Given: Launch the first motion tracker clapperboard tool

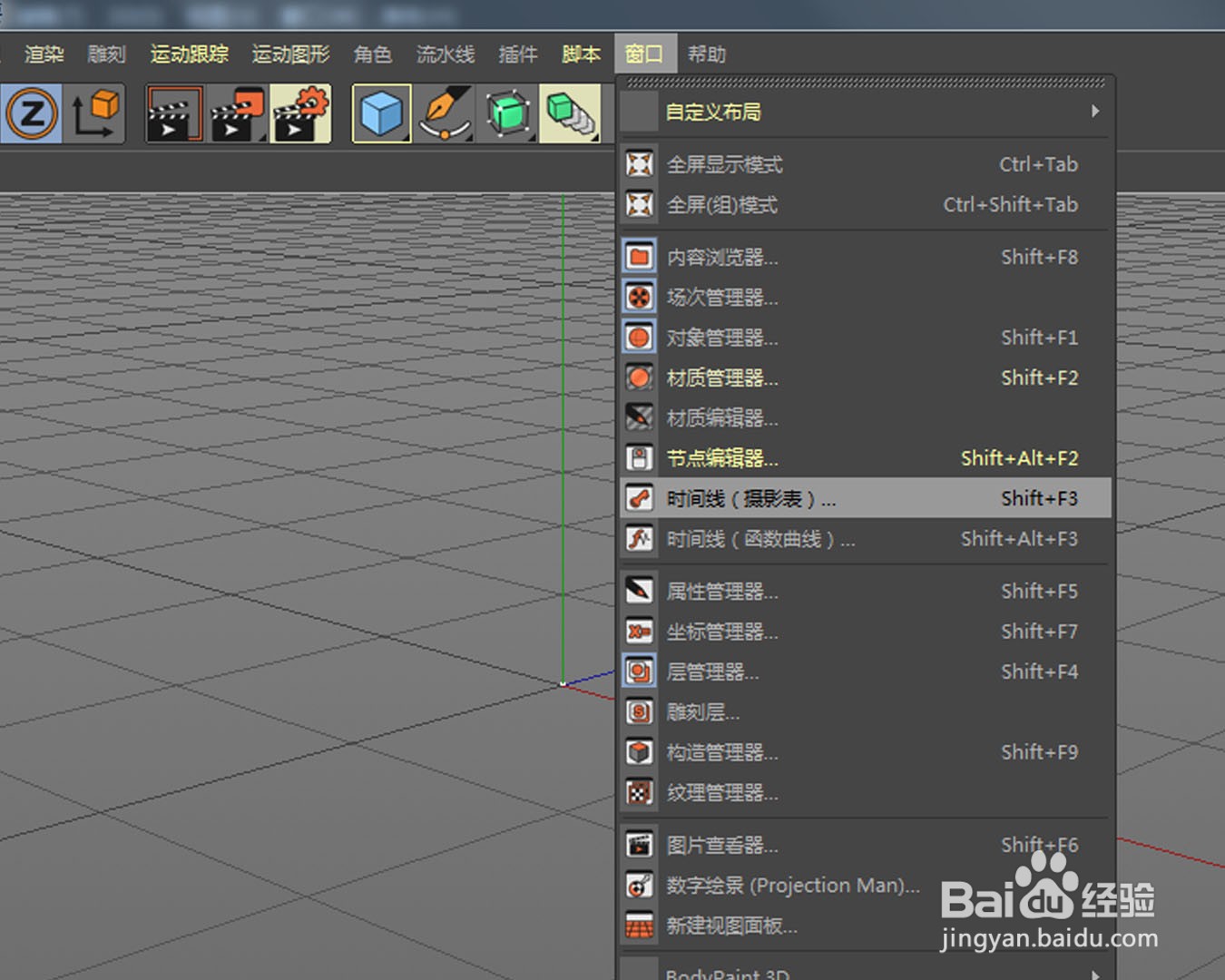Looking at the screenshot, I should tap(173, 113).
